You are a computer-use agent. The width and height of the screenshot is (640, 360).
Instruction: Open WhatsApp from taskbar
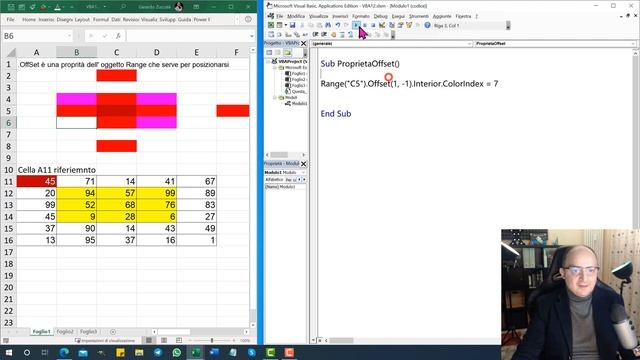[177, 352]
